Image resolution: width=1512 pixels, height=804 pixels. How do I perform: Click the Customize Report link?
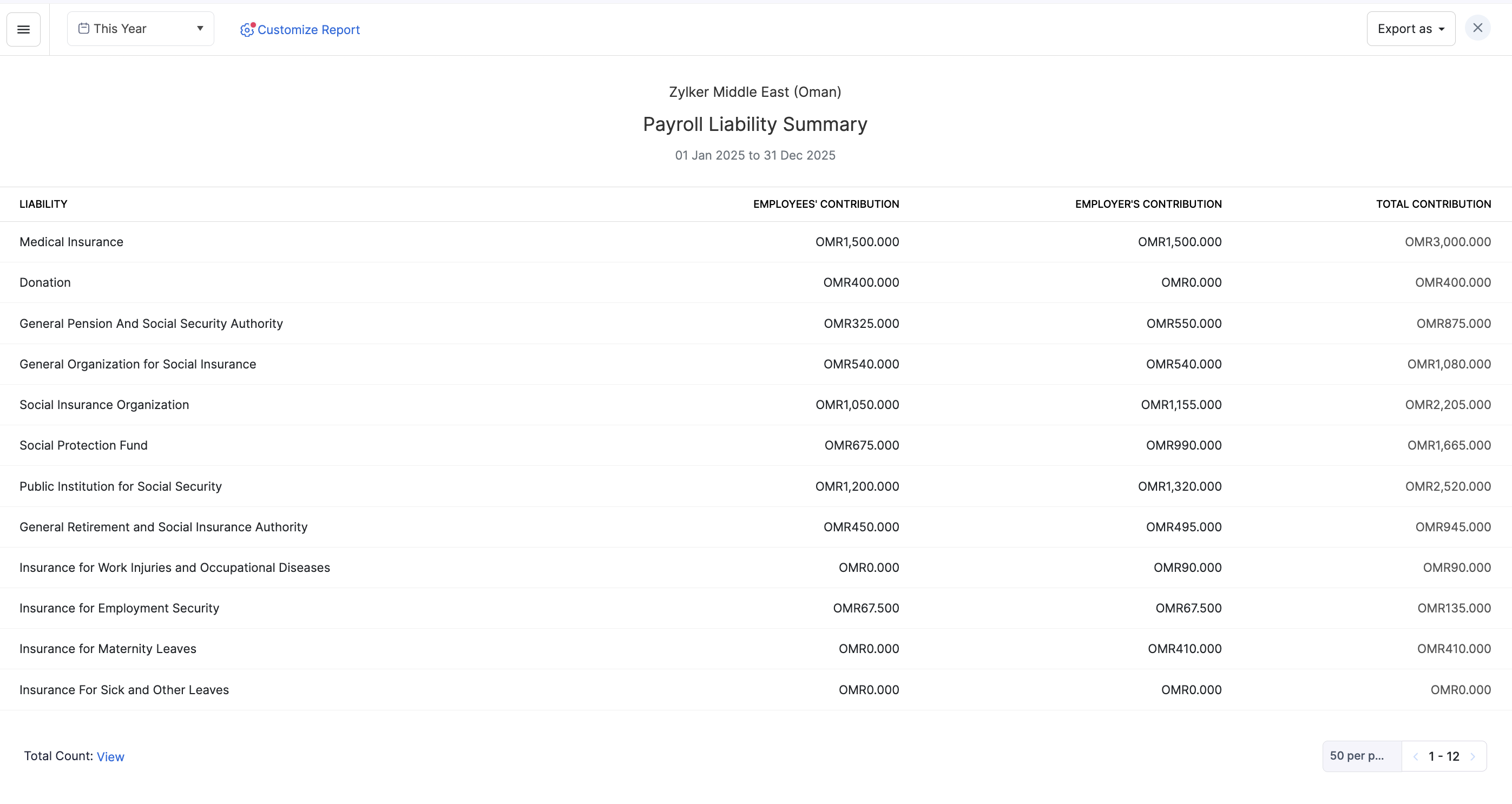pos(308,29)
